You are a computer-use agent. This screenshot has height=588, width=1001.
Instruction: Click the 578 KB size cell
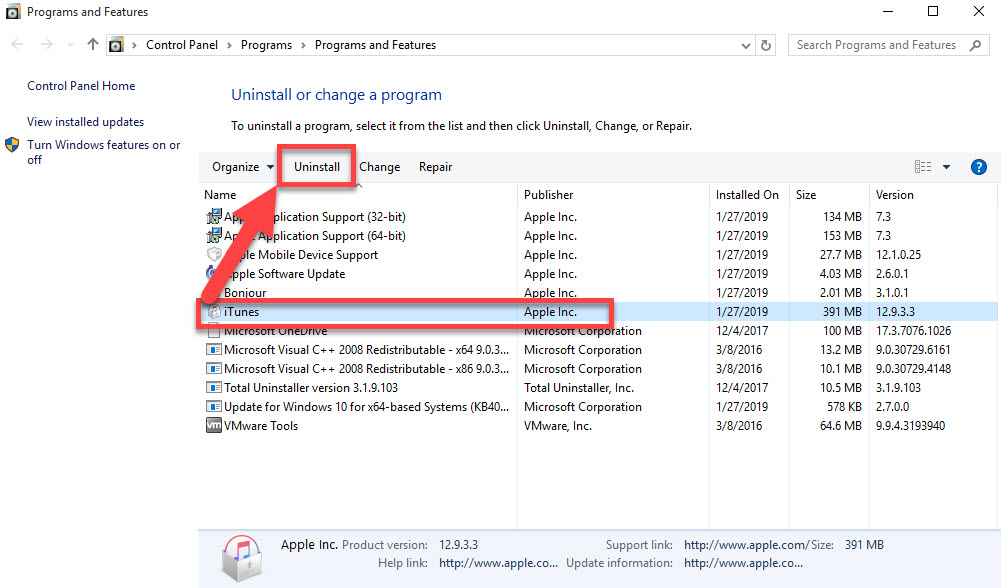(845, 407)
